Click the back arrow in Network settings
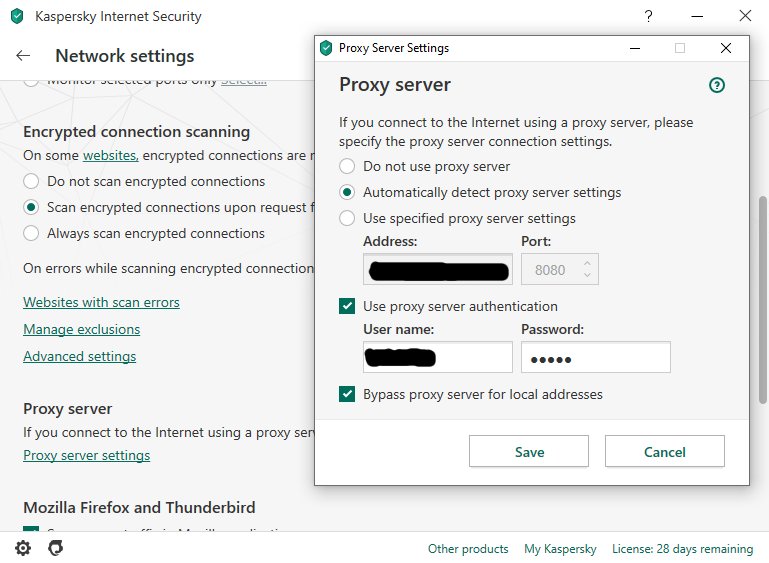Screen dimensions: 769x563 point(23,56)
